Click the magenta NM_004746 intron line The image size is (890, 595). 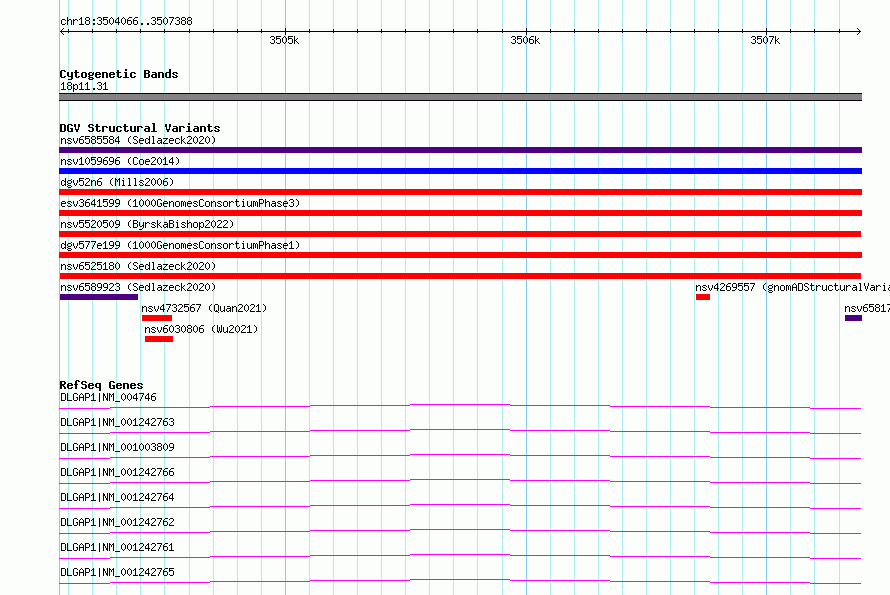[460, 405]
